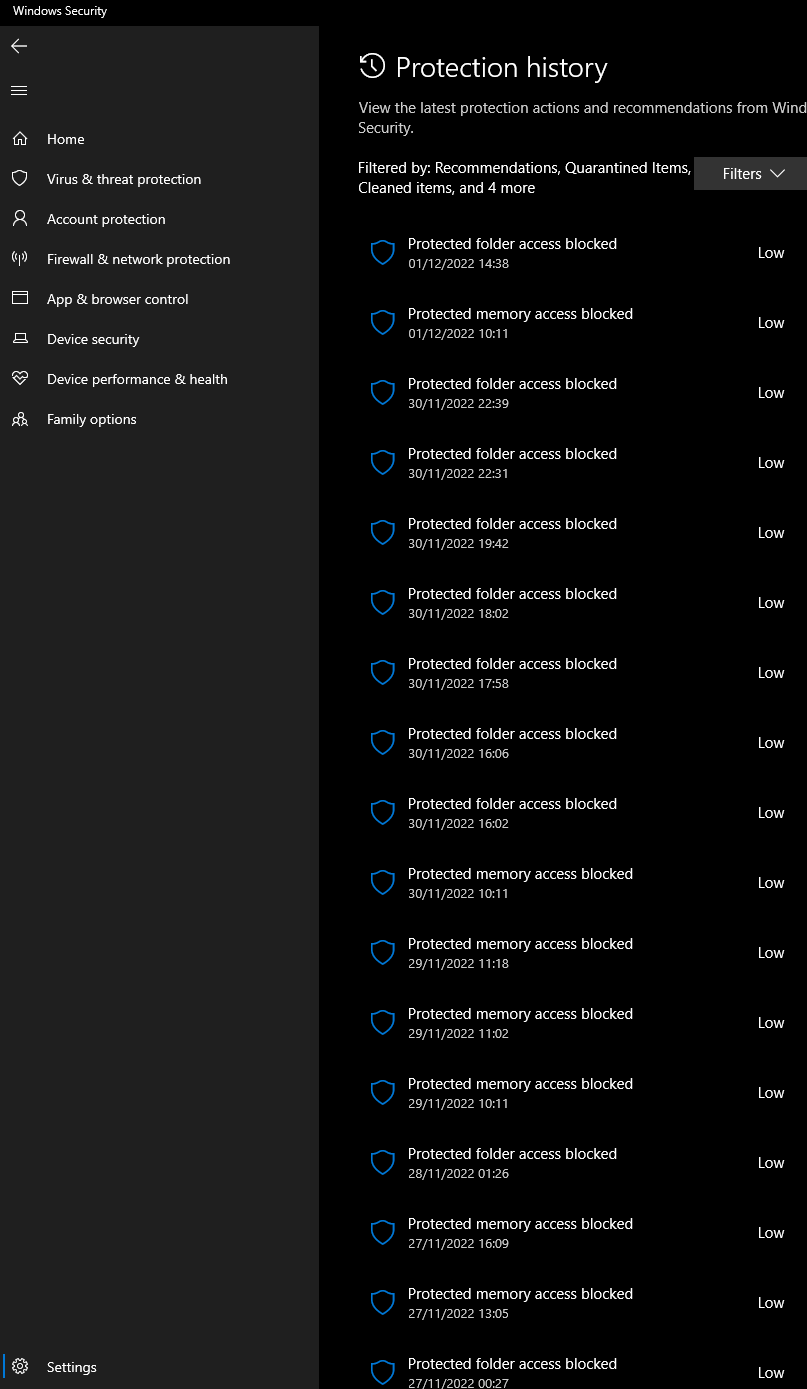Click the Settings gear icon
The image size is (807, 1389).
tap(21, 1367)
